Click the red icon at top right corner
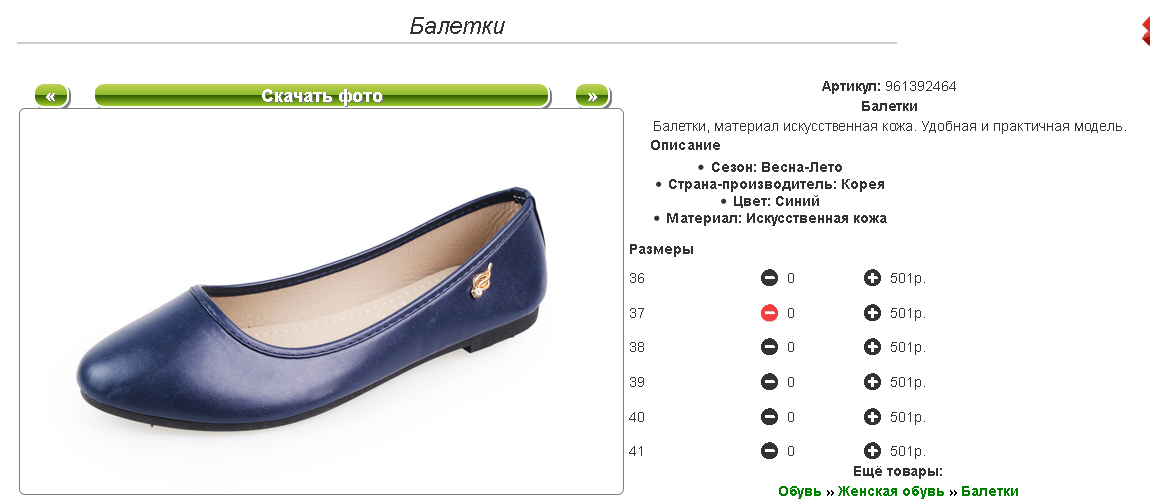 tap(1146, 29)
